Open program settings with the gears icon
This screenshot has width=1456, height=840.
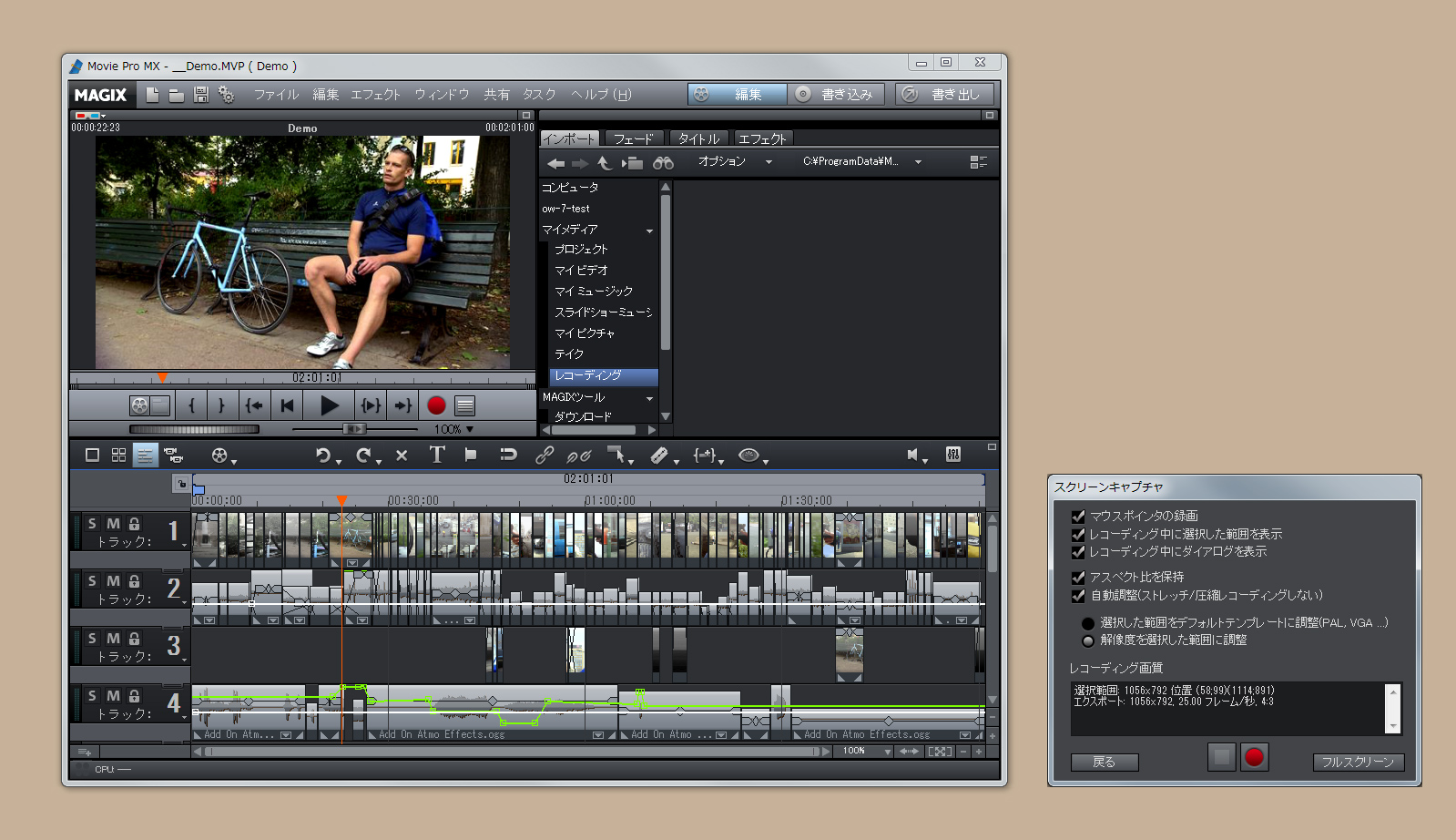(227, 95)
